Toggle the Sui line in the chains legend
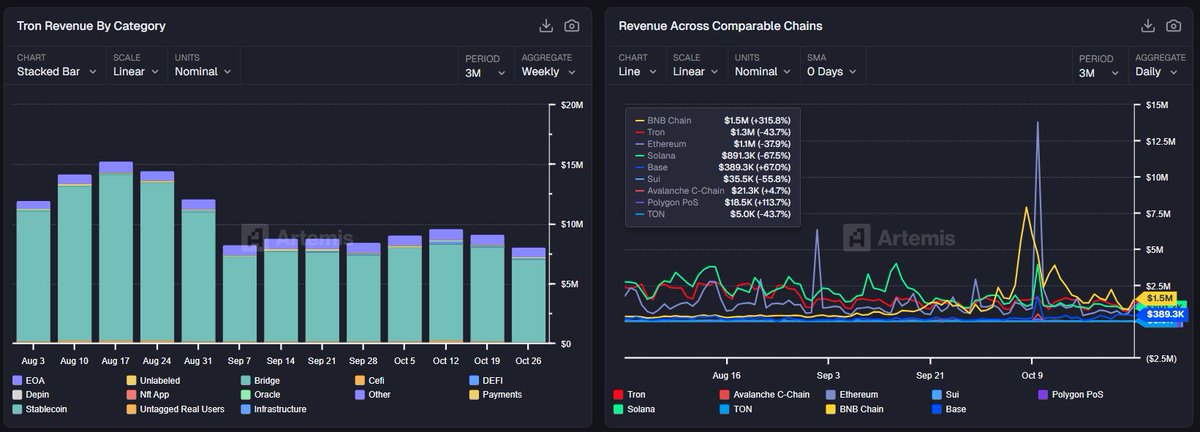Viewport: 1200px width, 432px height. pos(947,395)
